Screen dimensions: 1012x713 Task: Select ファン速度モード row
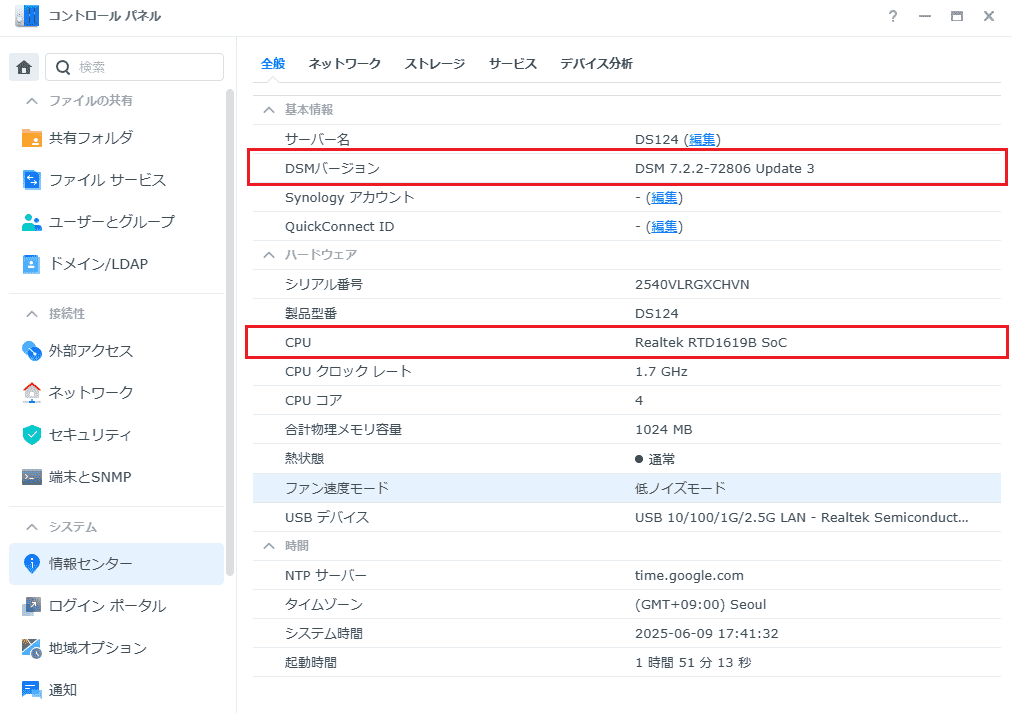[627, 488]
